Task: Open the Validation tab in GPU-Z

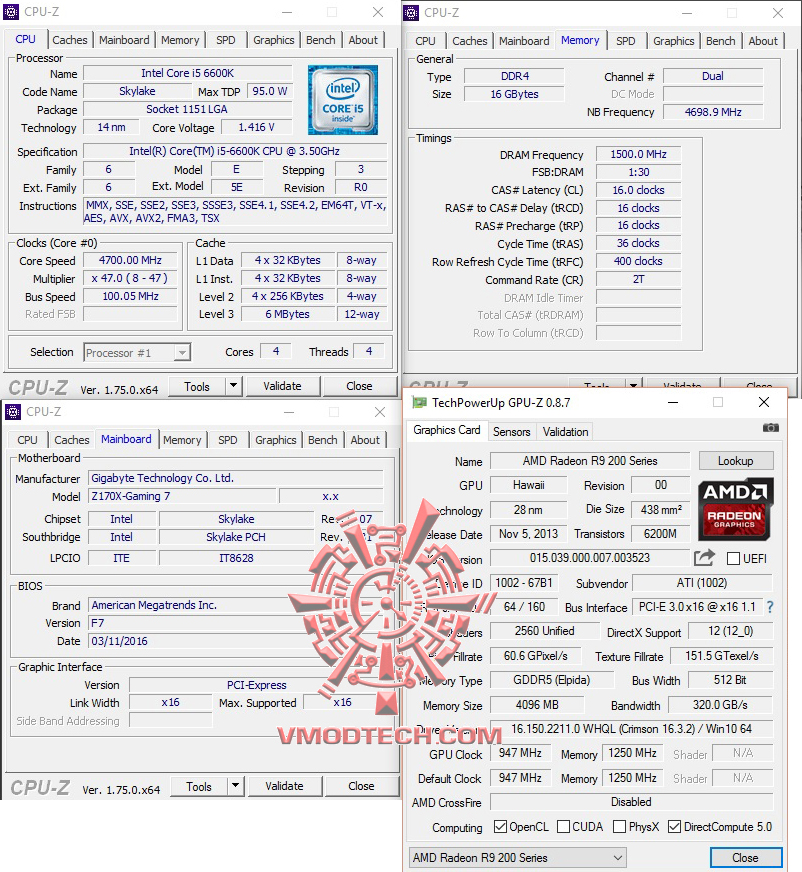Action: (x=566, y=432)
